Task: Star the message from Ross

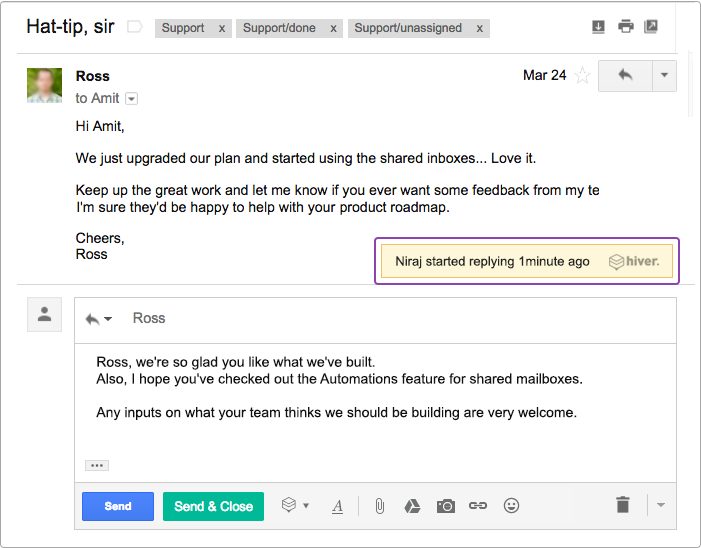Action: 583,75
